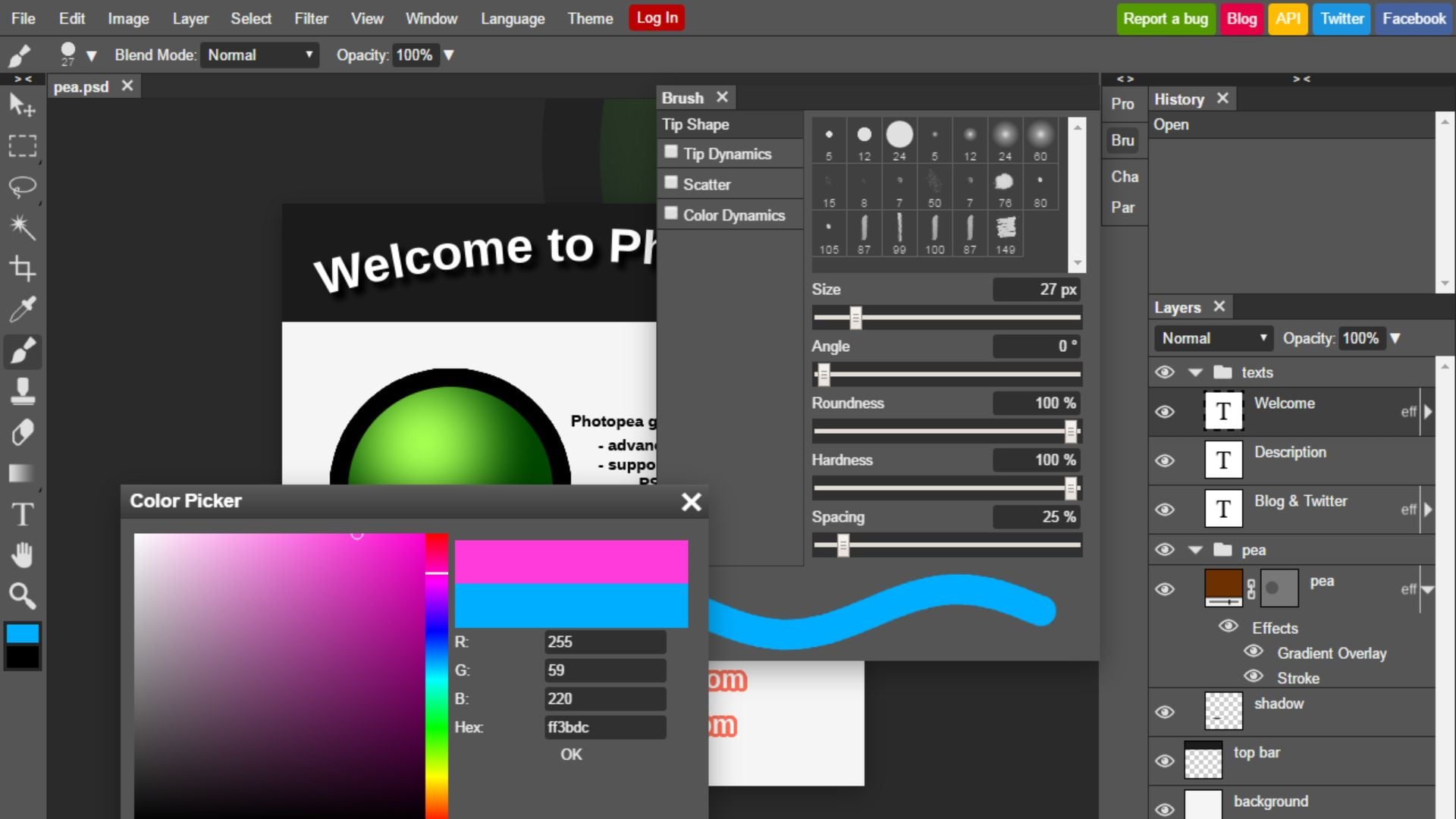Select the Magic Wand tool
Image resolution: width=1456 pixels, height=819 pixels.
point(22,227)
